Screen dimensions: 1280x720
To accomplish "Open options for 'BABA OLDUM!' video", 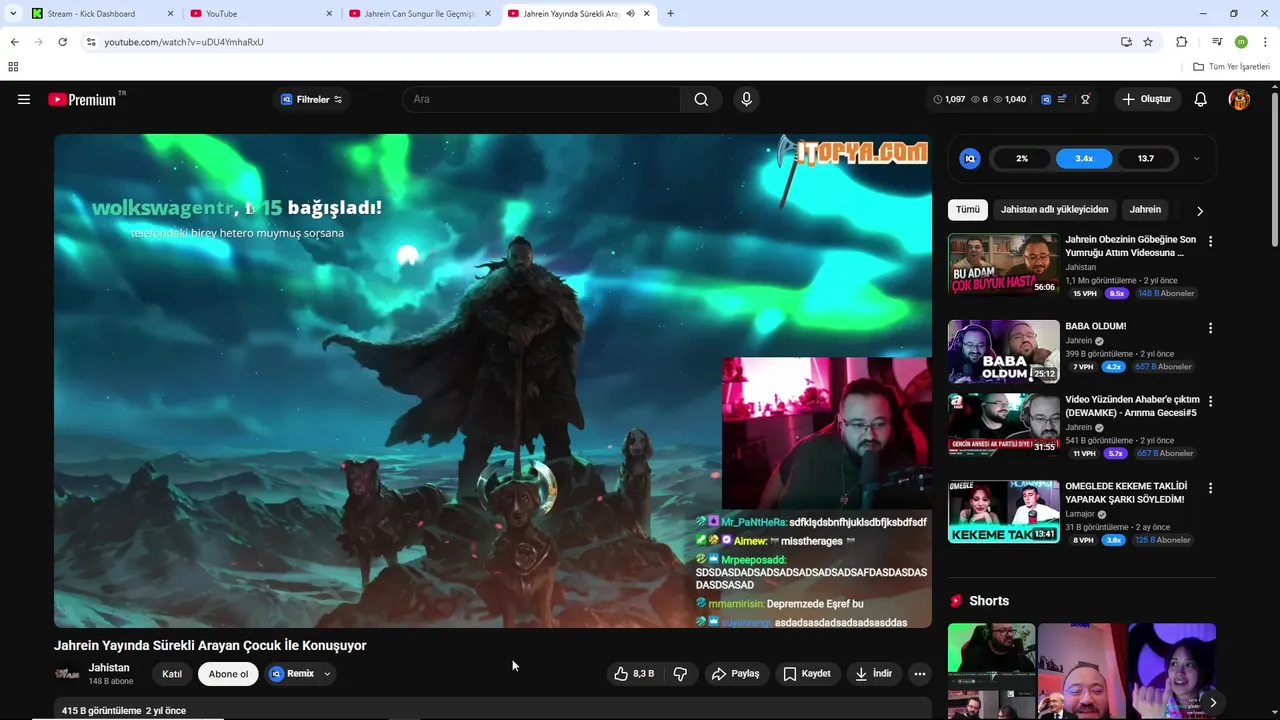I will [1210, 328].
